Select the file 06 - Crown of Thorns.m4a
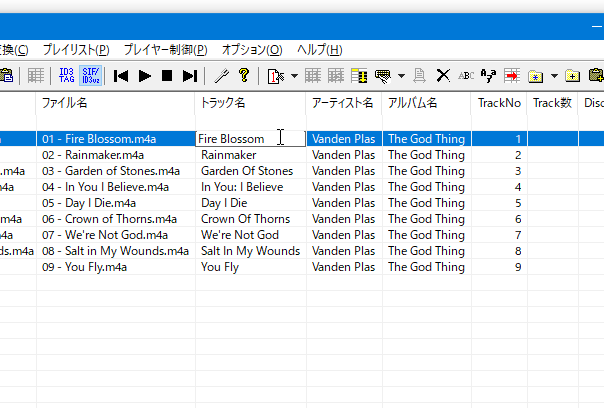604x408 pixels. point(109,219)
